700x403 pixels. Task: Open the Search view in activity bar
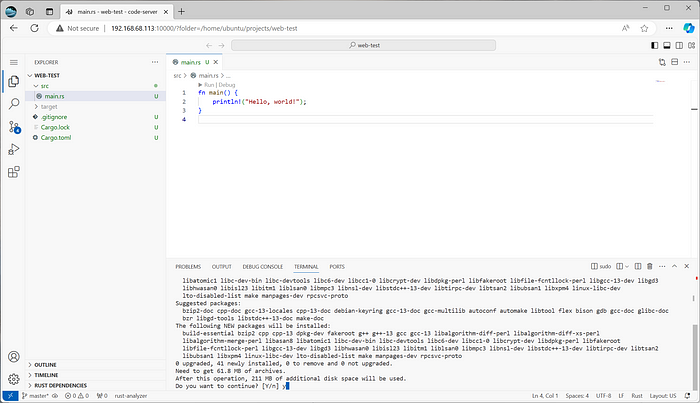click(x=14, y=105)
